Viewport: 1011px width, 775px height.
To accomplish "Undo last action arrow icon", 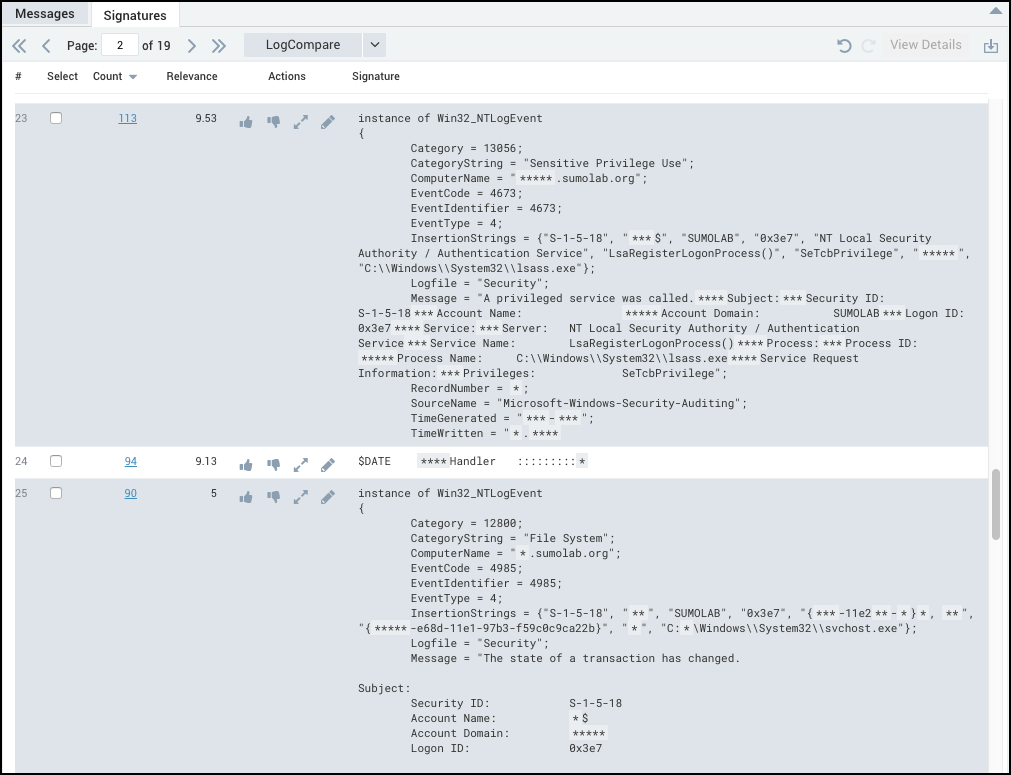I will (x=844, y=46).
